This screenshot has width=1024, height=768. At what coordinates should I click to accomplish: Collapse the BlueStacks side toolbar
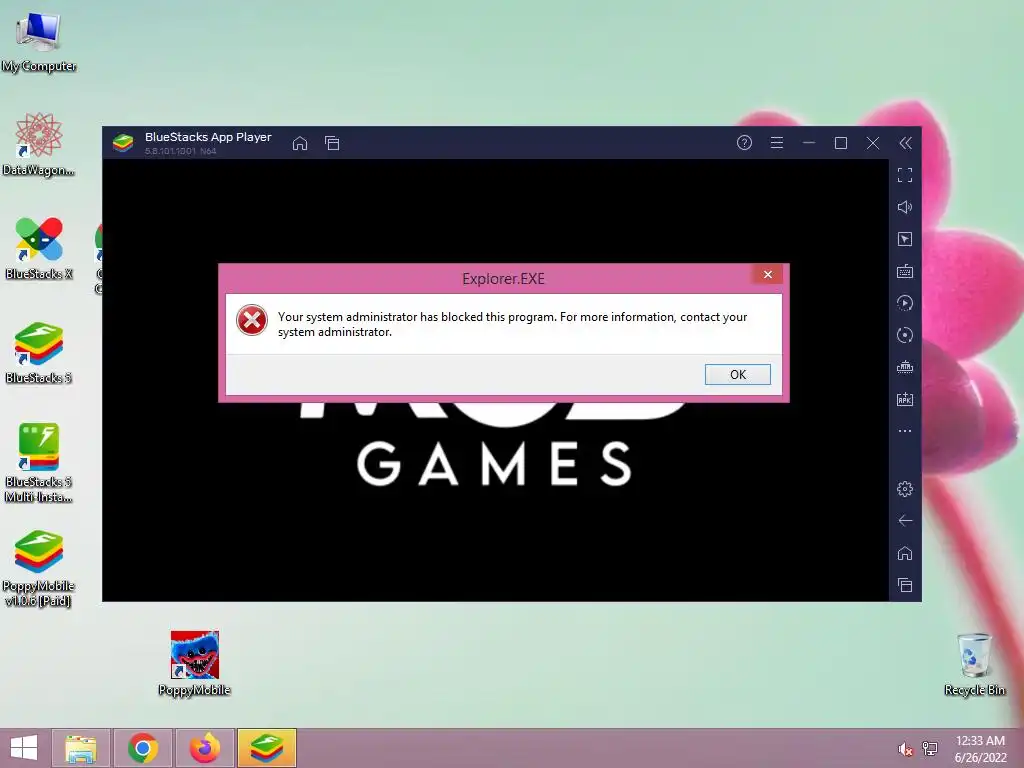(905, 143)
